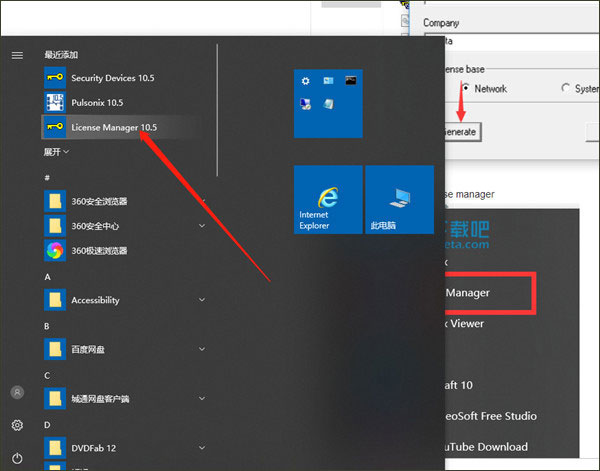
Task: Launch Pulsonix 10.5 from recently added
Action: 97,102
